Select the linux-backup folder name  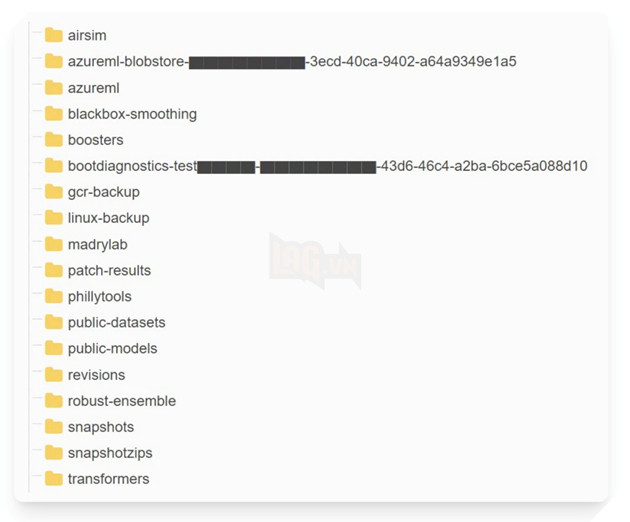[108, 218]
